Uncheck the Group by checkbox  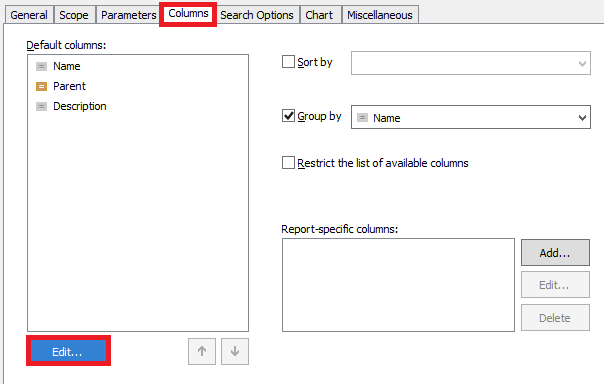(288, 116)
